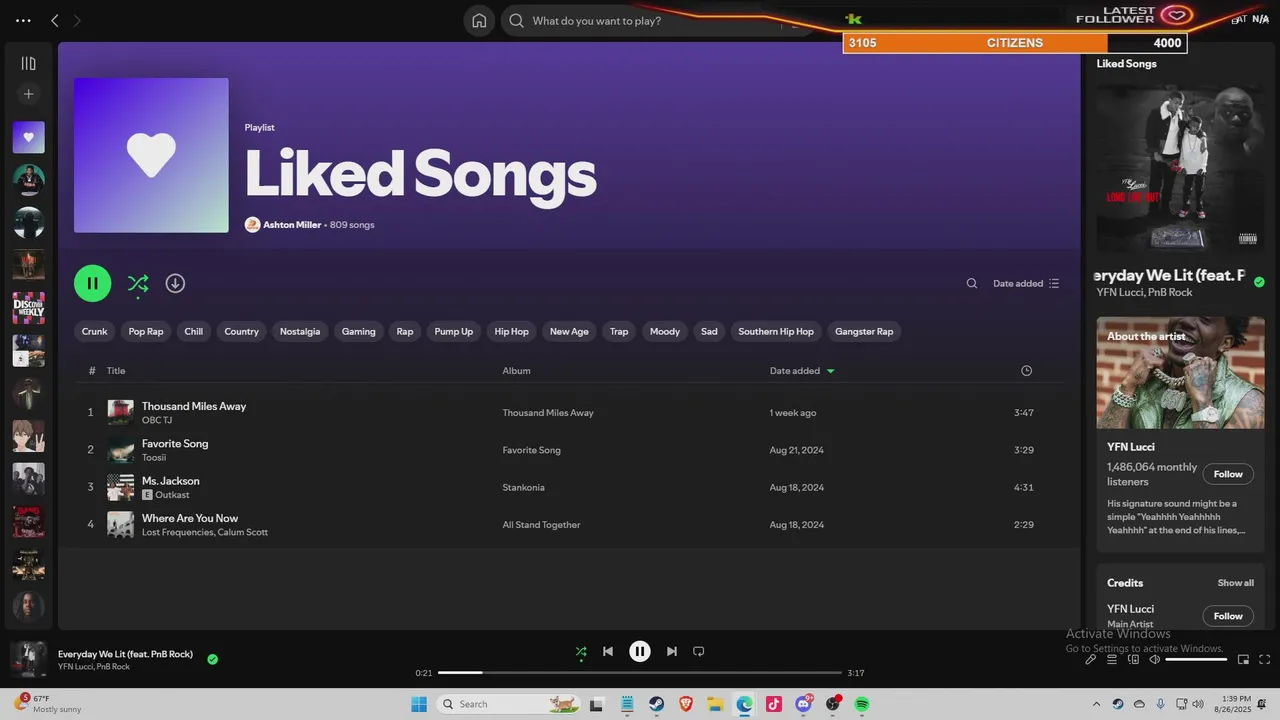This screenshot has width=1280, height=720.
Task: Pause the Liked Songs playlist with green button
Action: (x=92, y=283)
